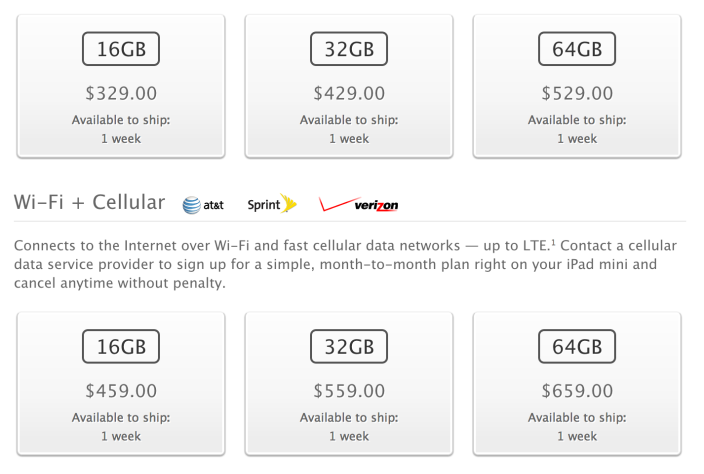The height and width of the screenshot is (474, 704).
Task: Click the Verizon carrier logo
Action: pyautogui.click(x=359, y=205)
